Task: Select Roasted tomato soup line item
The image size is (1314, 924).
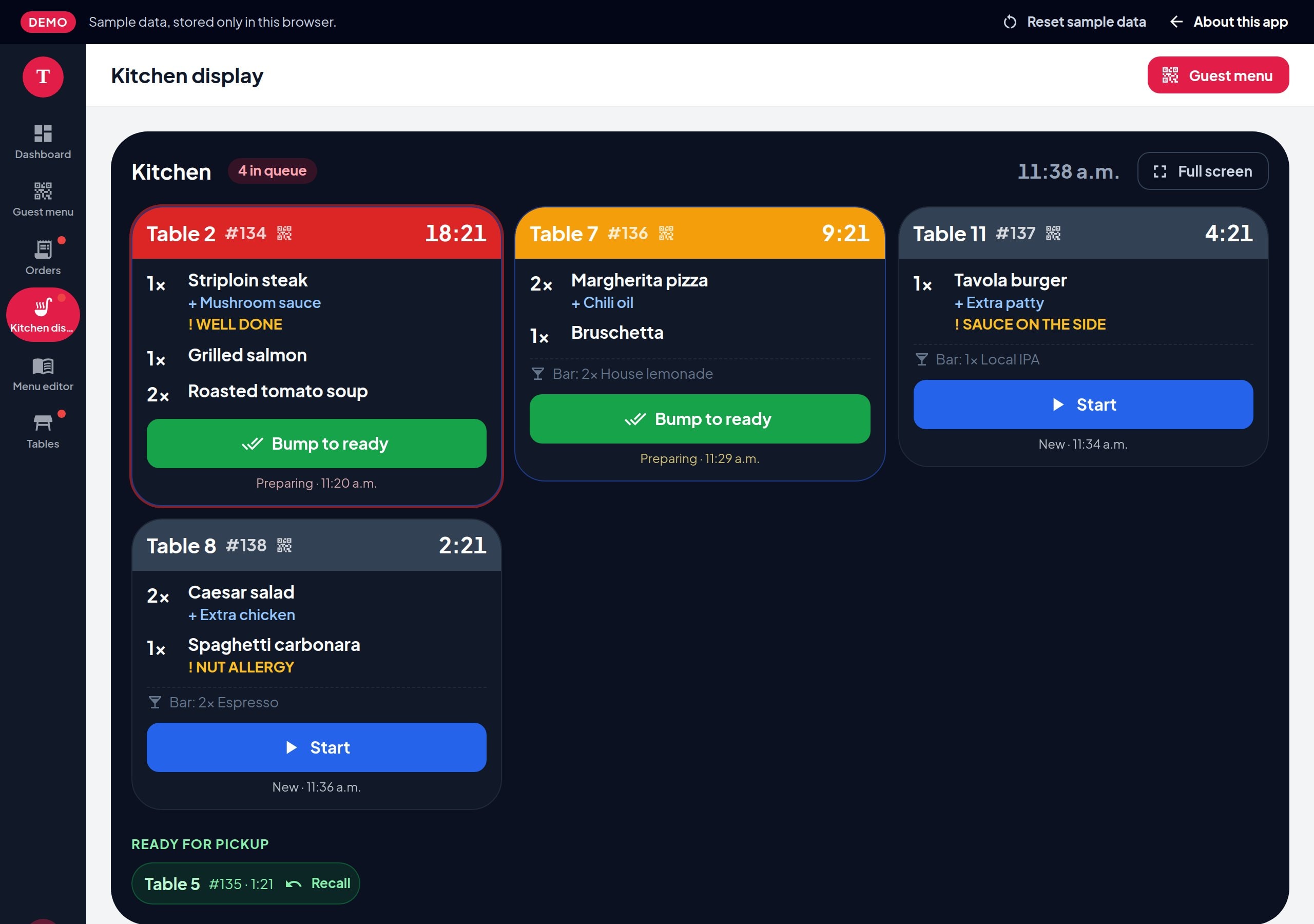Action: pos(278,391)
